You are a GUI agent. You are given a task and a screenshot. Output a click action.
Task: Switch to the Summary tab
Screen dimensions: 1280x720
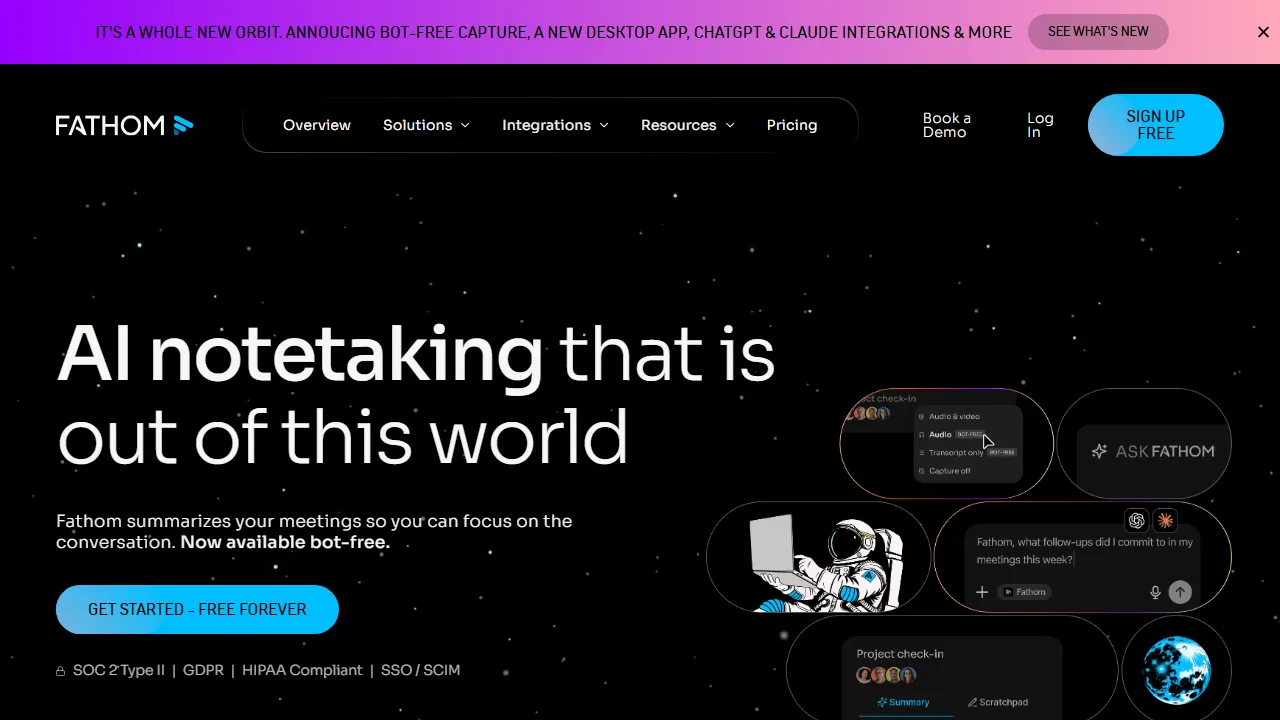[x=902, y=702]
